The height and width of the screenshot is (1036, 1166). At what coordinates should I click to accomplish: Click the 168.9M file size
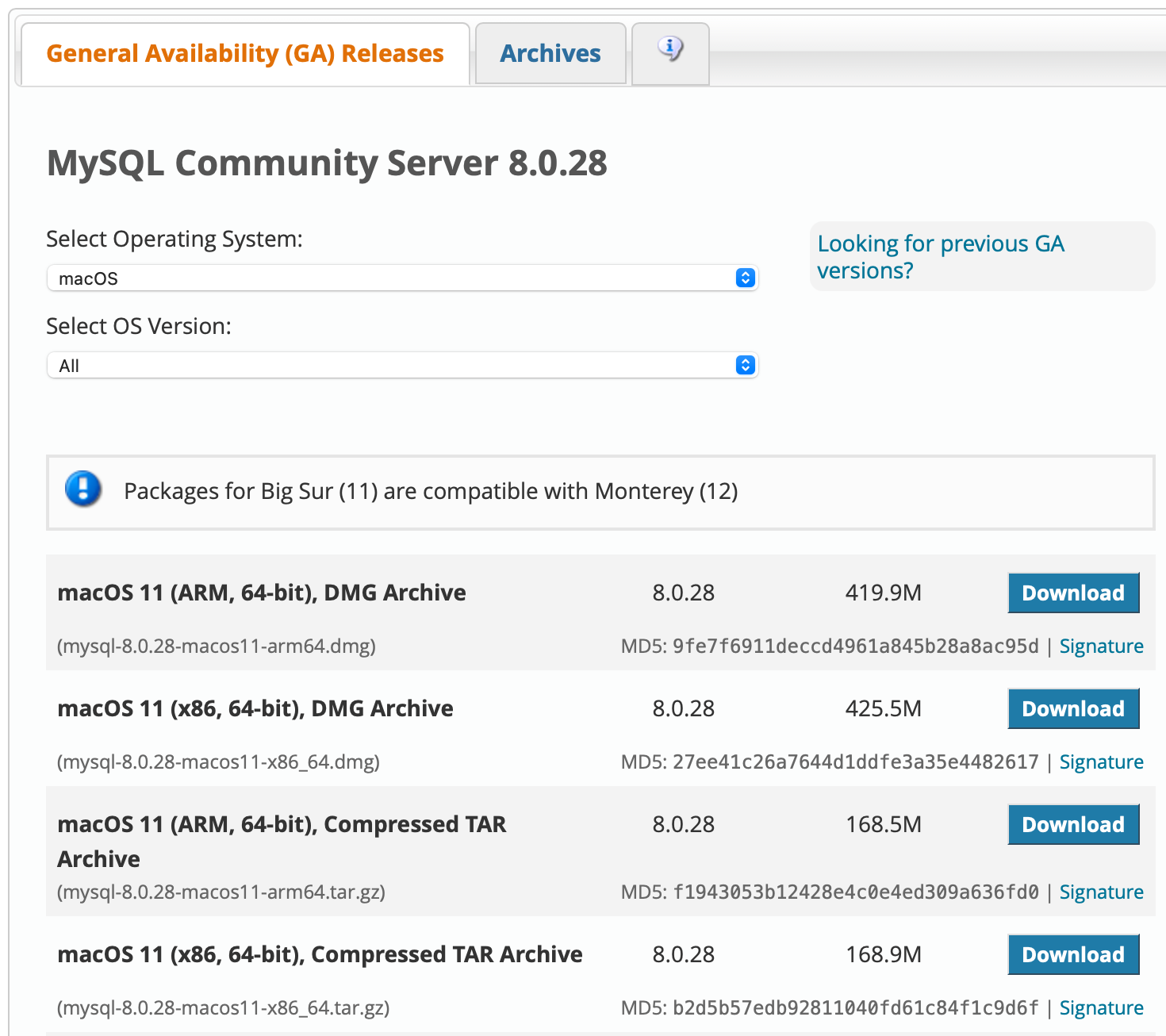(x=884, y=955)
